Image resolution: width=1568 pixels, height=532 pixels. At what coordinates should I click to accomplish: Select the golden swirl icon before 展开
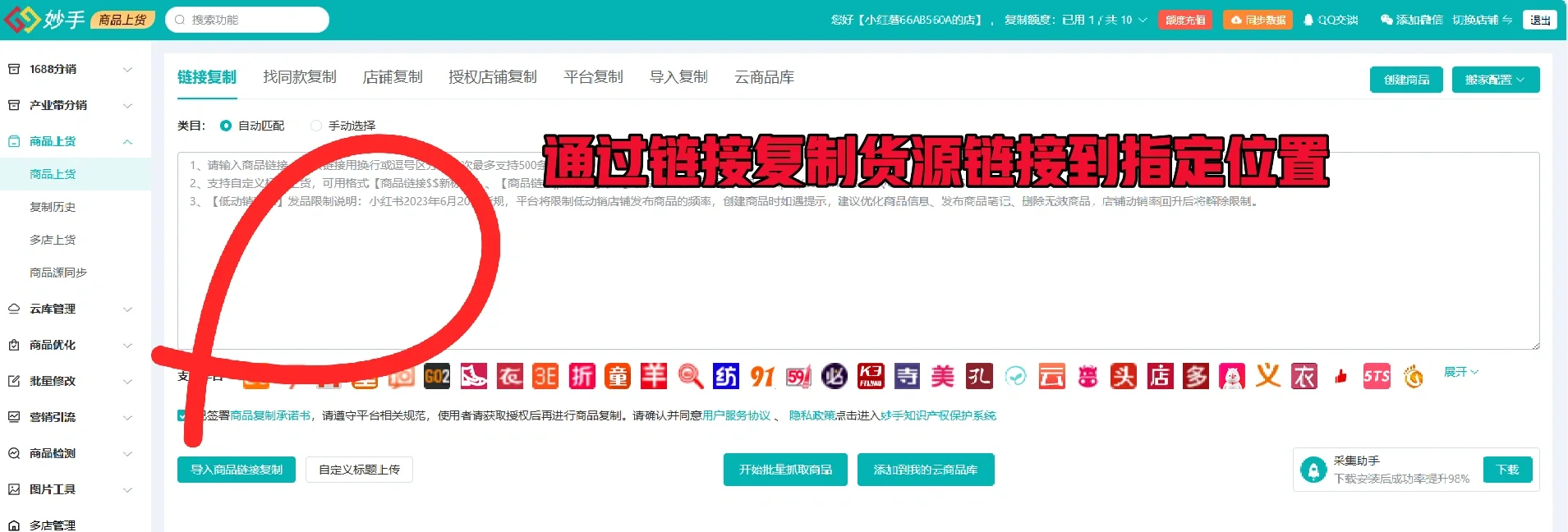click(x=1413, y=377)
